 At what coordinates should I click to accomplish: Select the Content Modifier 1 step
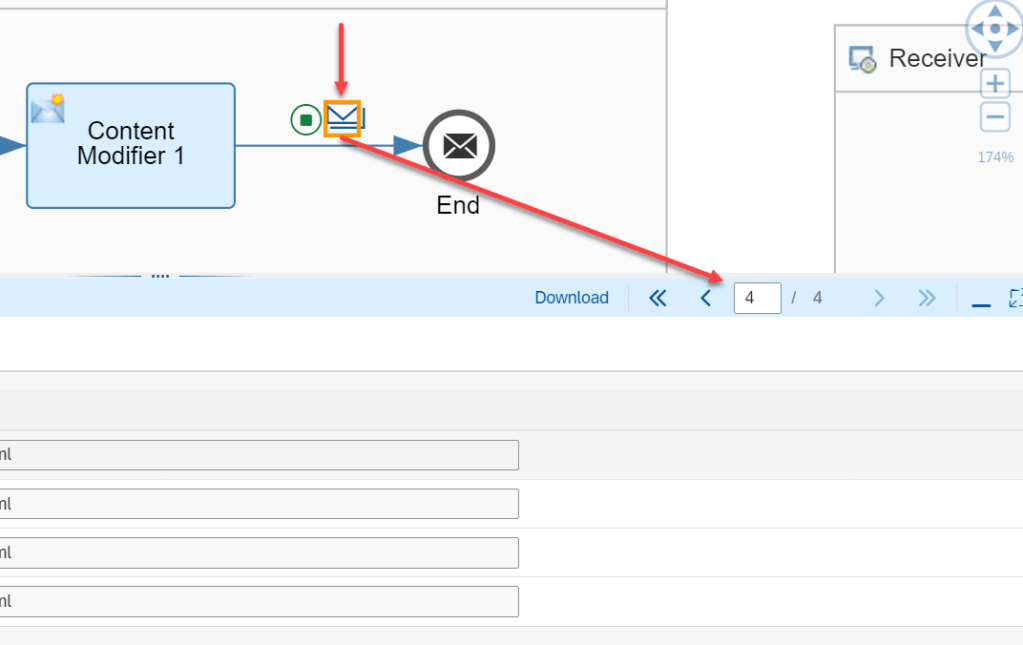tap(131, 146)
